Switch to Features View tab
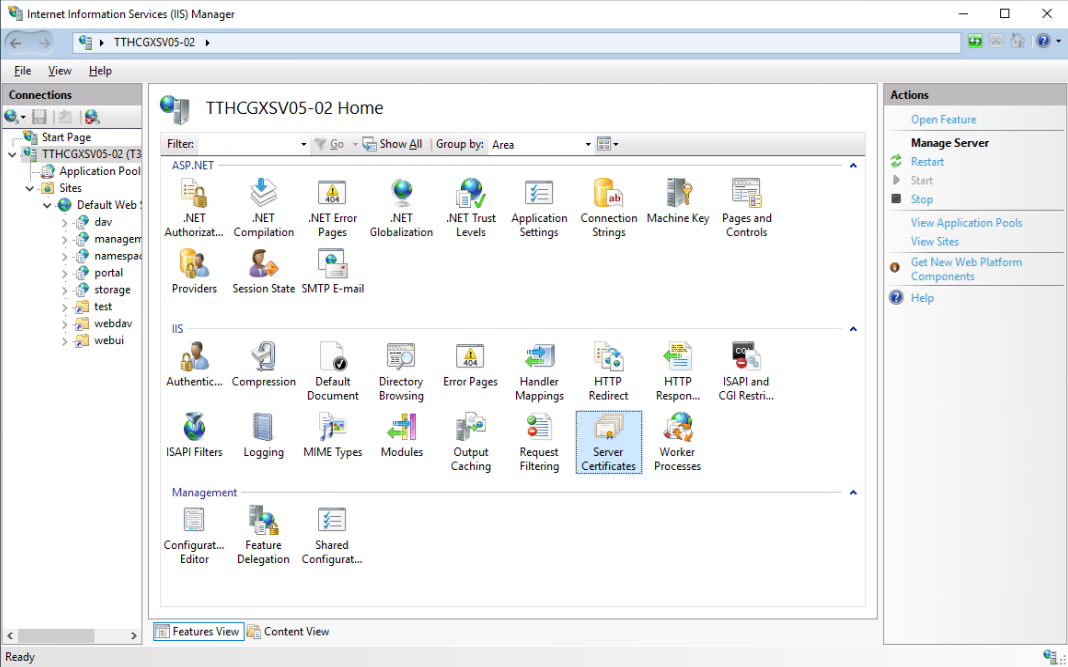 pos(198,632)
